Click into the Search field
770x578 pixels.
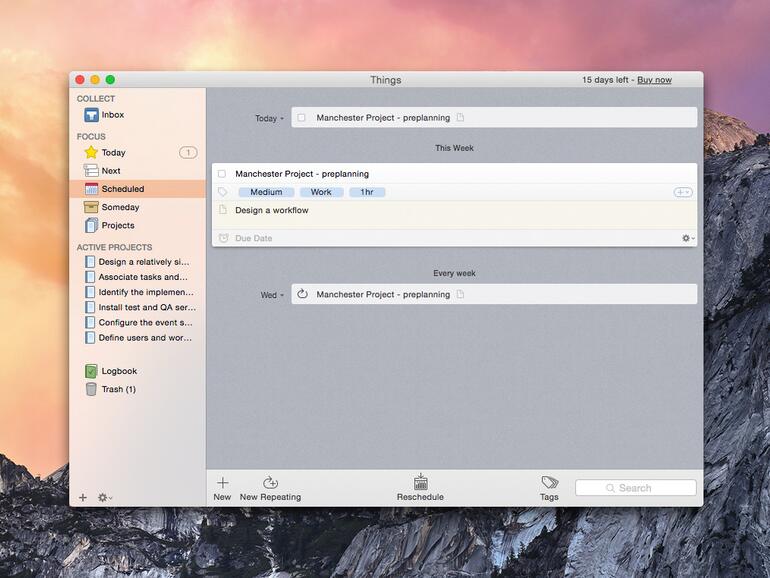tap(635, 488)
